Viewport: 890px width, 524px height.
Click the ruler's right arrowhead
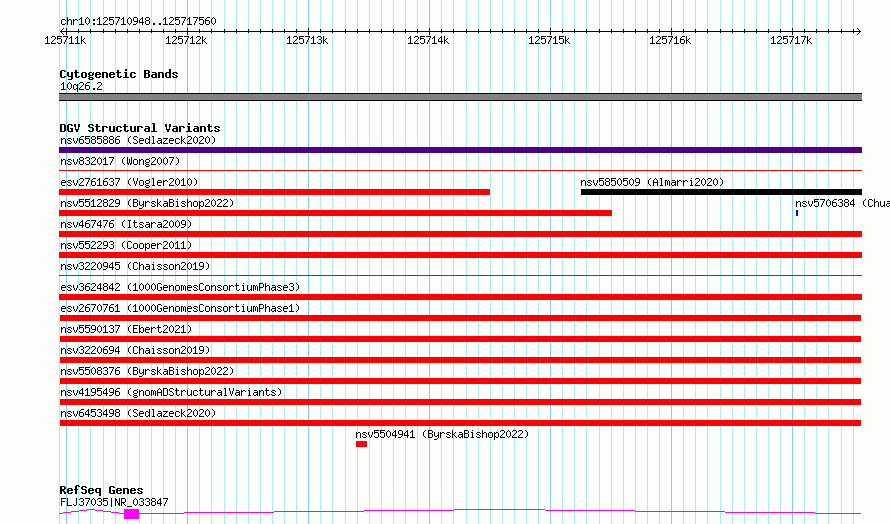click(x=858, y=31)
